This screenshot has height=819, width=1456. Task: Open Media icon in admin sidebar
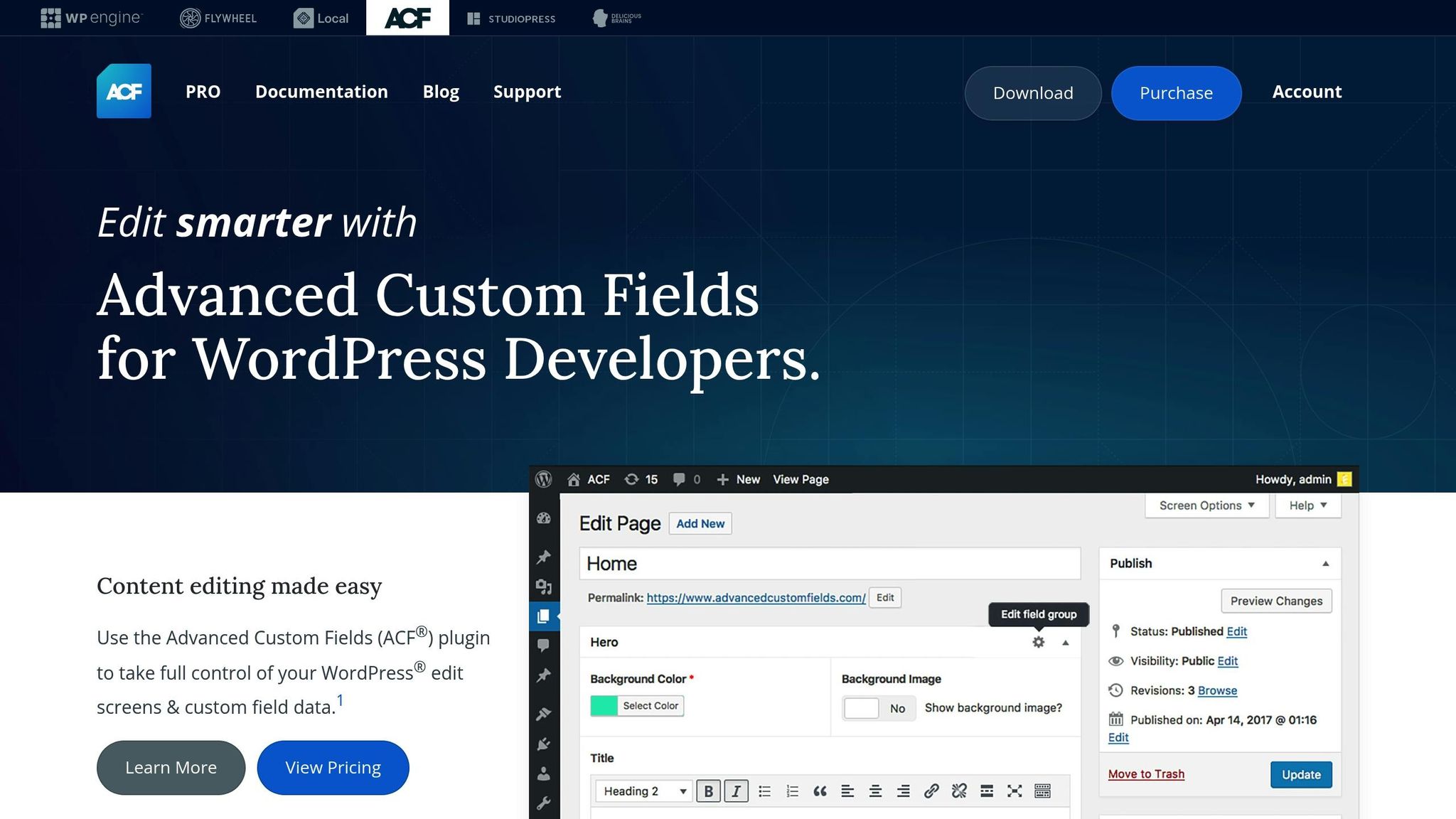point(544,587)
